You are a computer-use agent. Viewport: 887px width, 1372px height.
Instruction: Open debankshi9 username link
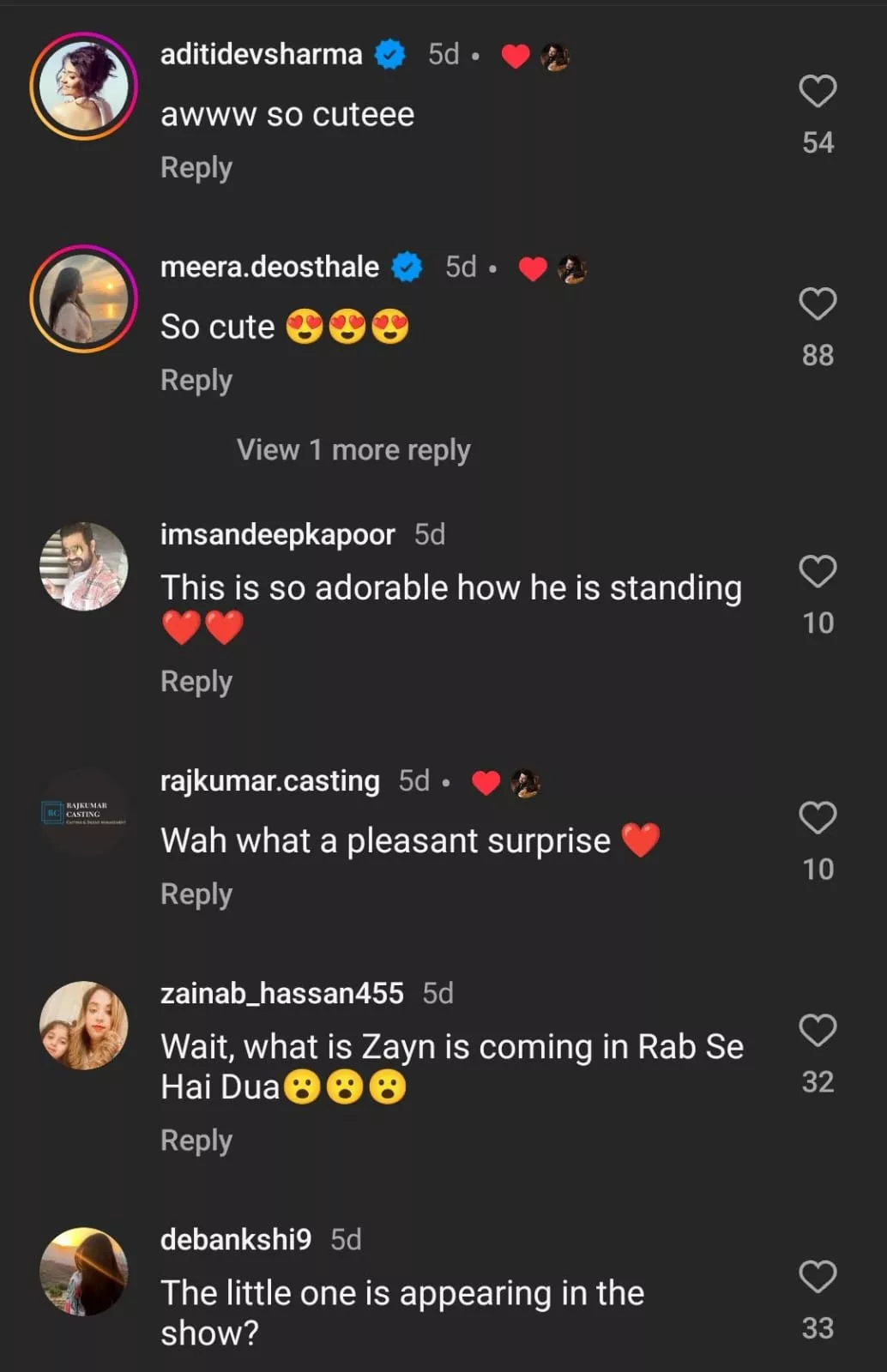(236, 1239)
